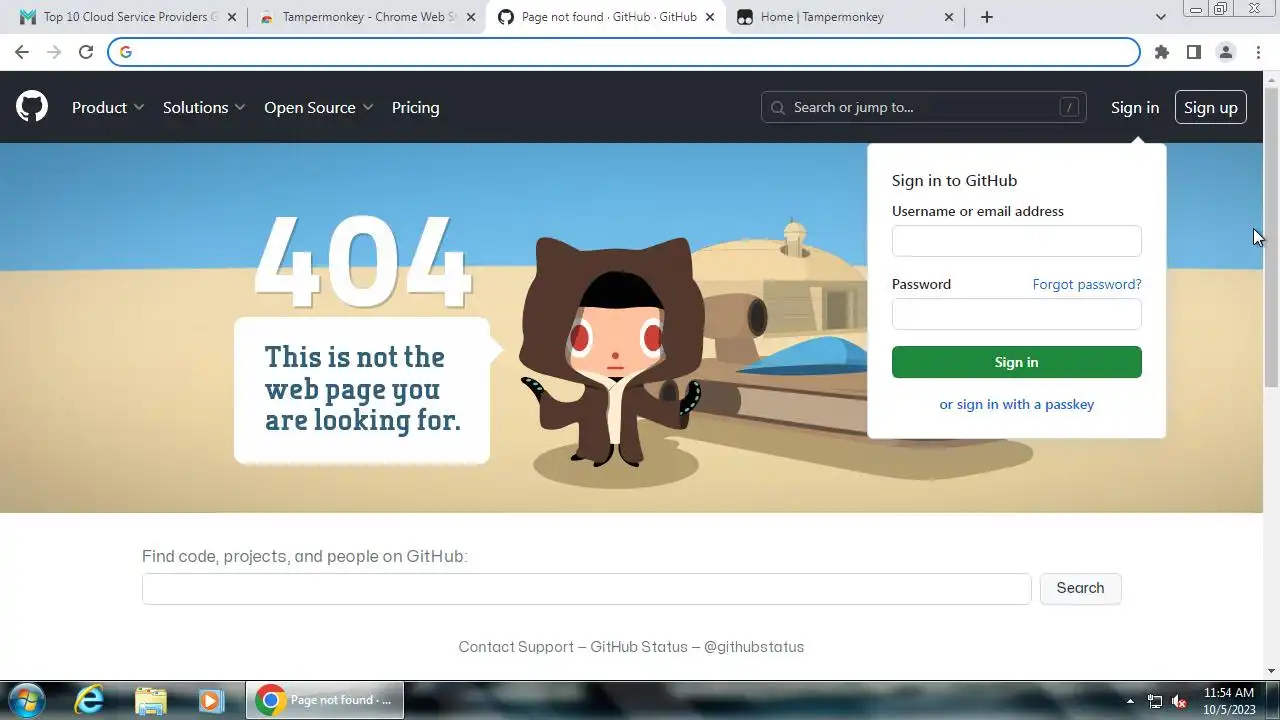1280x720 pixels.
Task: Click the Octocat Jedi illustration
Action: click(611, 350)
